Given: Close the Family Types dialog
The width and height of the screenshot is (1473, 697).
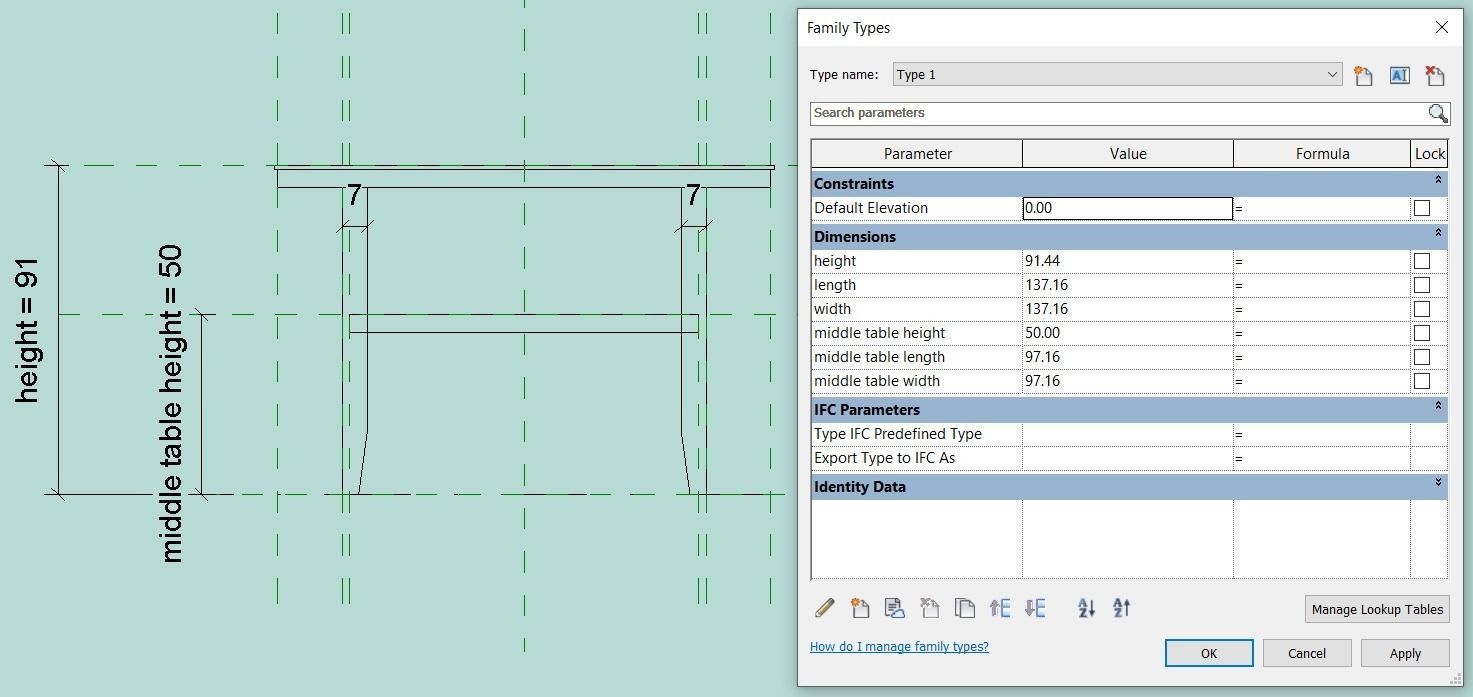Looking at the screenshot, I should pyautogui.click(x=1441, y=28).
